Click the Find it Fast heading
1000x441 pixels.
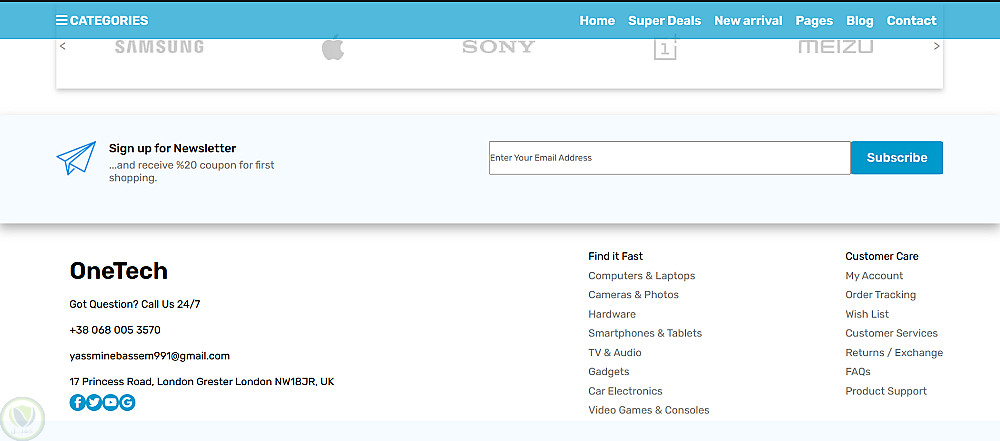click(615, 256)
